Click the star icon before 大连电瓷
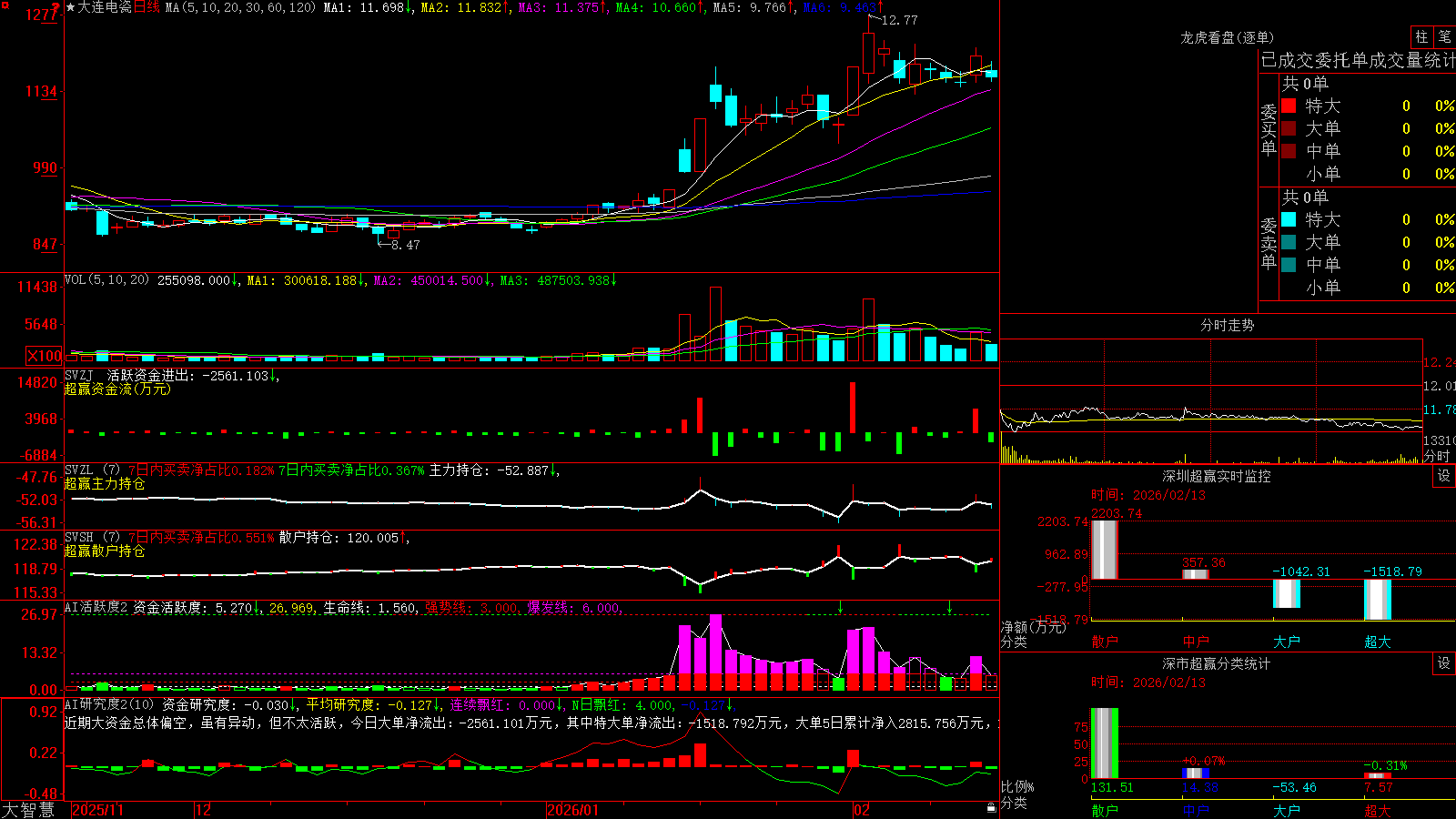This screenshot has height=819, width=1456. pyautogui.click(x=70, y=7)
